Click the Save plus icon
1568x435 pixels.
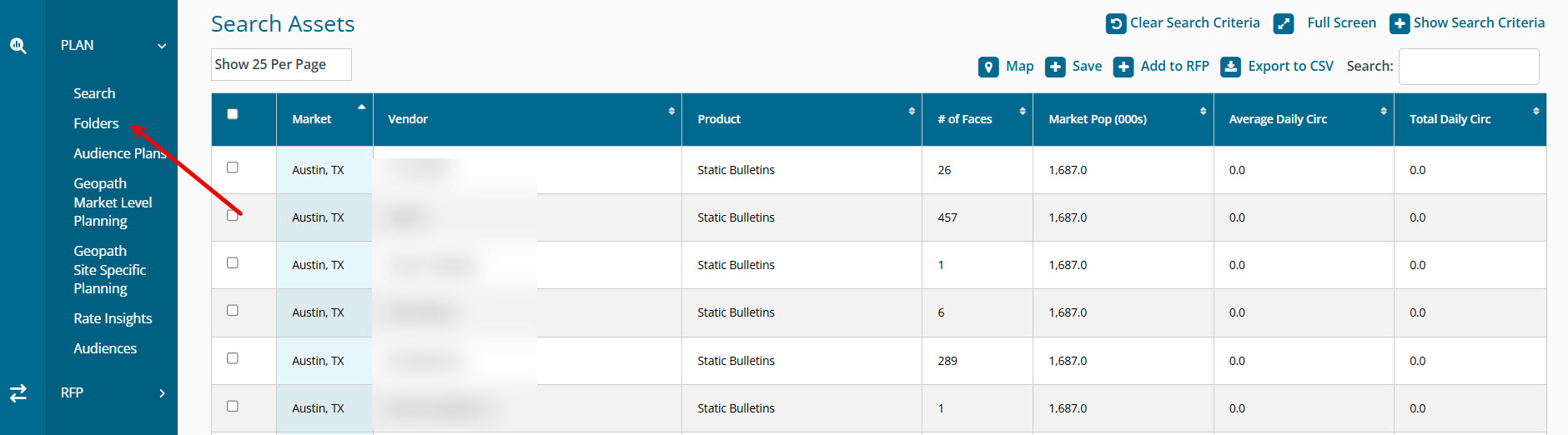coord(1055,67)
